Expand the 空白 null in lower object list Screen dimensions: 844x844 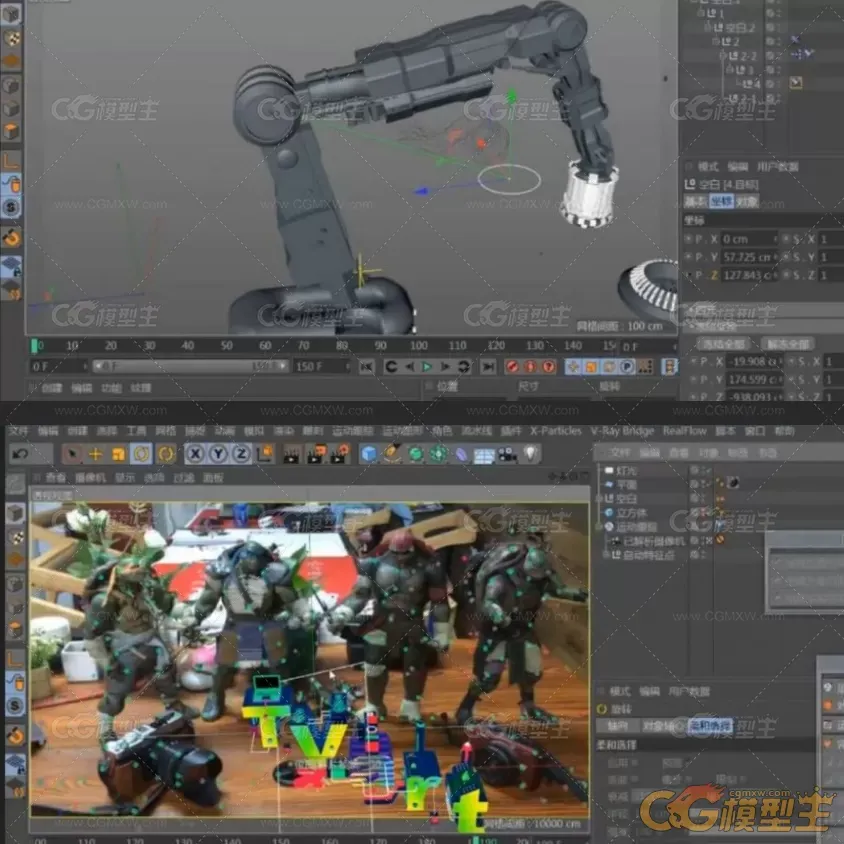point(599,499)
